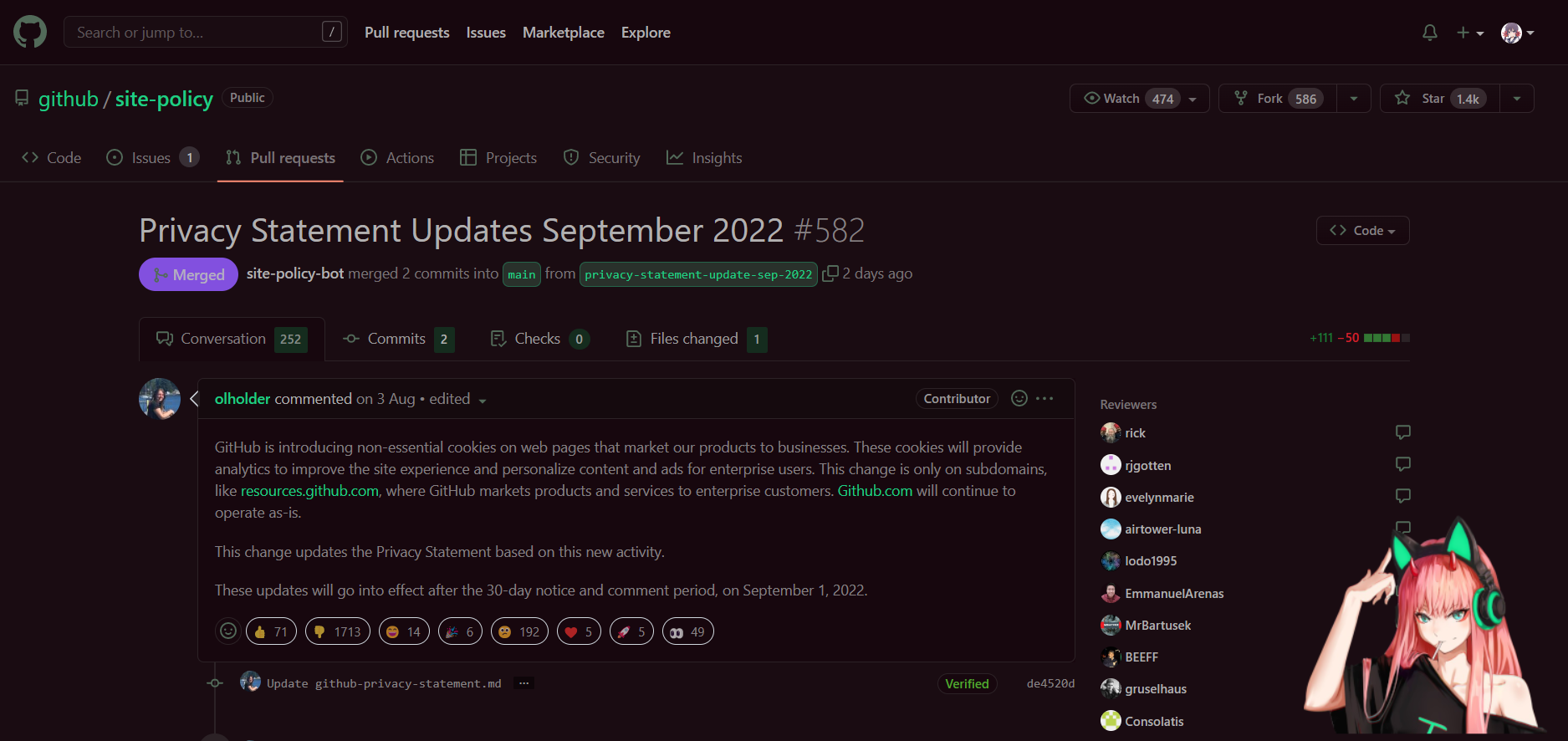Open Explore in top navigation
The width and height of the screenshot is (1568, 741).
tap(646, 33)
